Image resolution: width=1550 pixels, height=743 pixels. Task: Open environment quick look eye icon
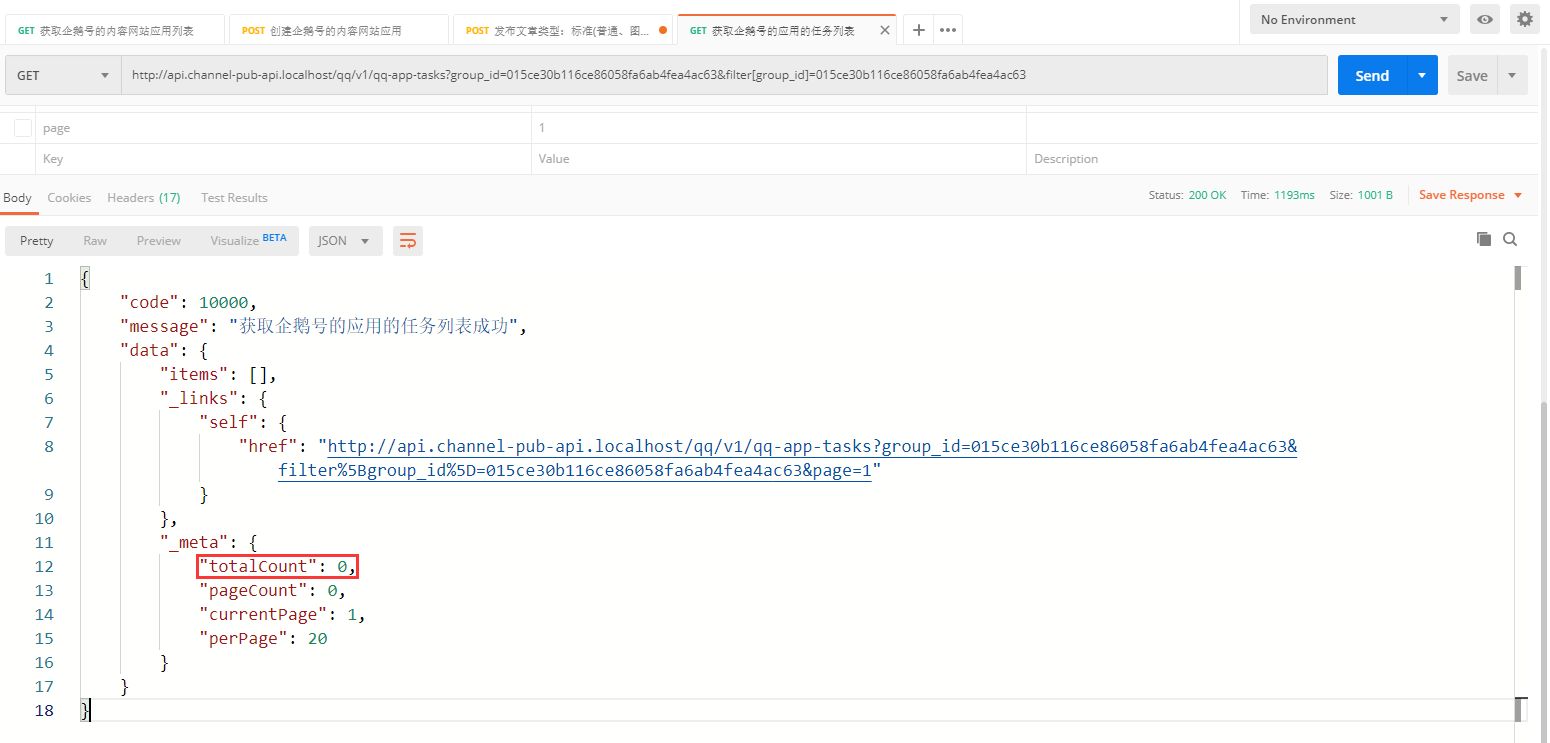point(1485,19)
